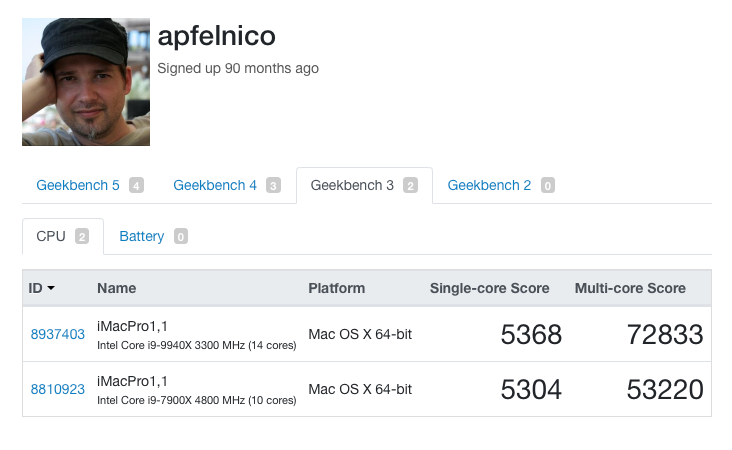
Task: Open the Geekbench 4 tab
Action: [215, 185]
